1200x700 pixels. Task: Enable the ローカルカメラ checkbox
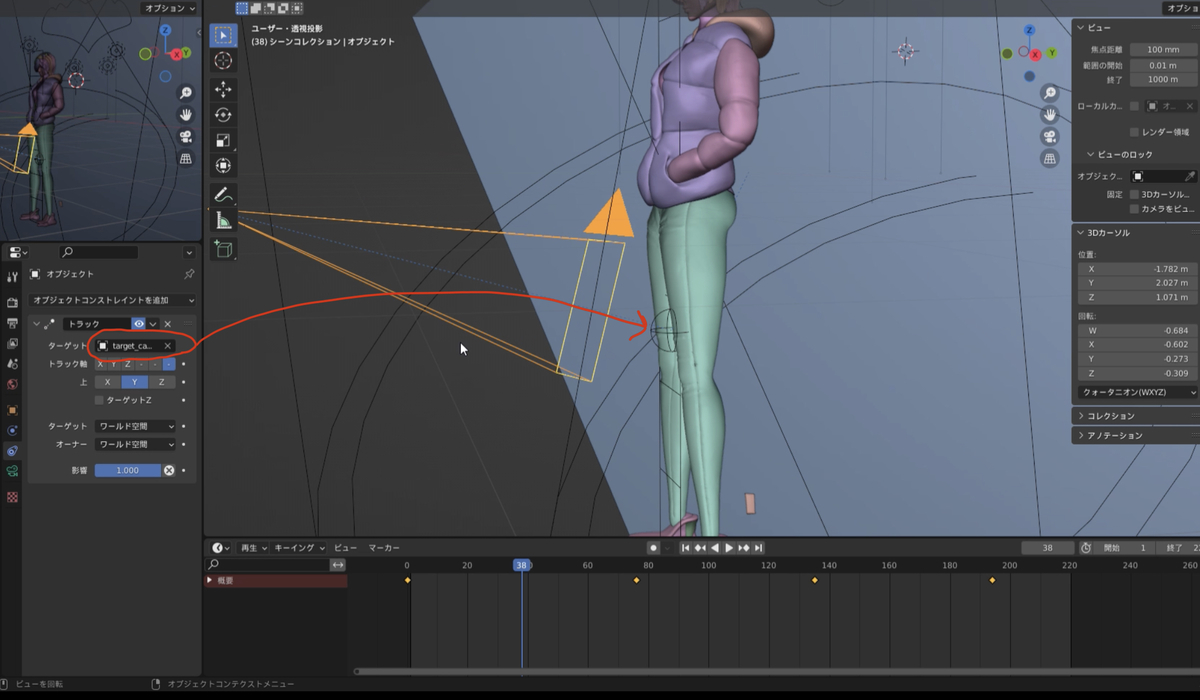pos(1134,106)
